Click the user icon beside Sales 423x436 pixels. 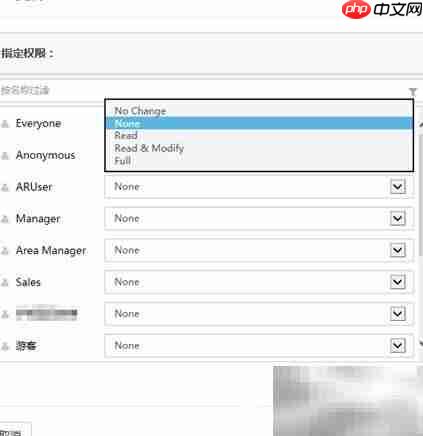point(5,283)
